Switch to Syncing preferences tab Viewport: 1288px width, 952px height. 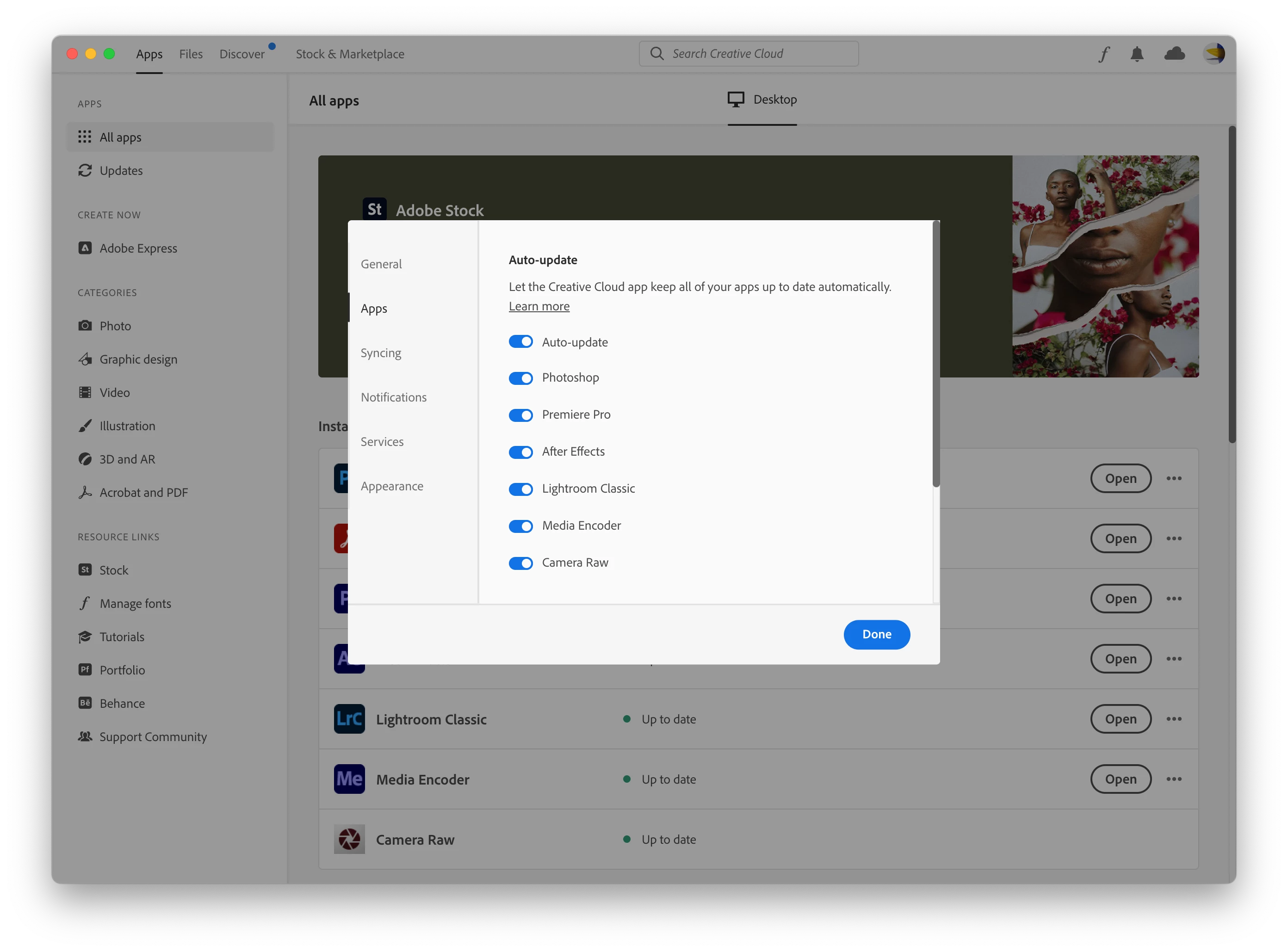point(381,352)
